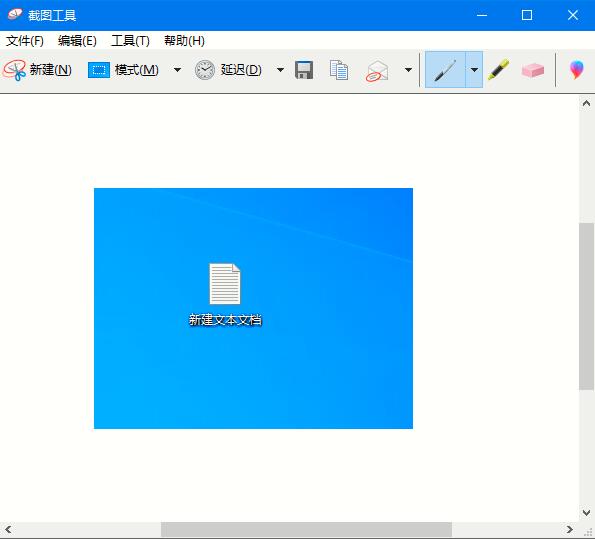Select the yellow Highlighter tool
Image resolution: width=595 pixels, height=539 pixels.
pos(499,70)
